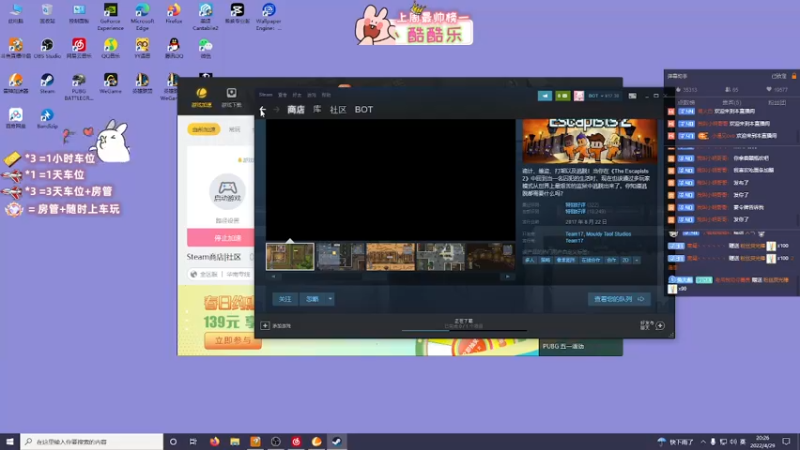800x450 pixels.
Task: Open the game download tab in accelerator
Action: [x=231, y=96]
